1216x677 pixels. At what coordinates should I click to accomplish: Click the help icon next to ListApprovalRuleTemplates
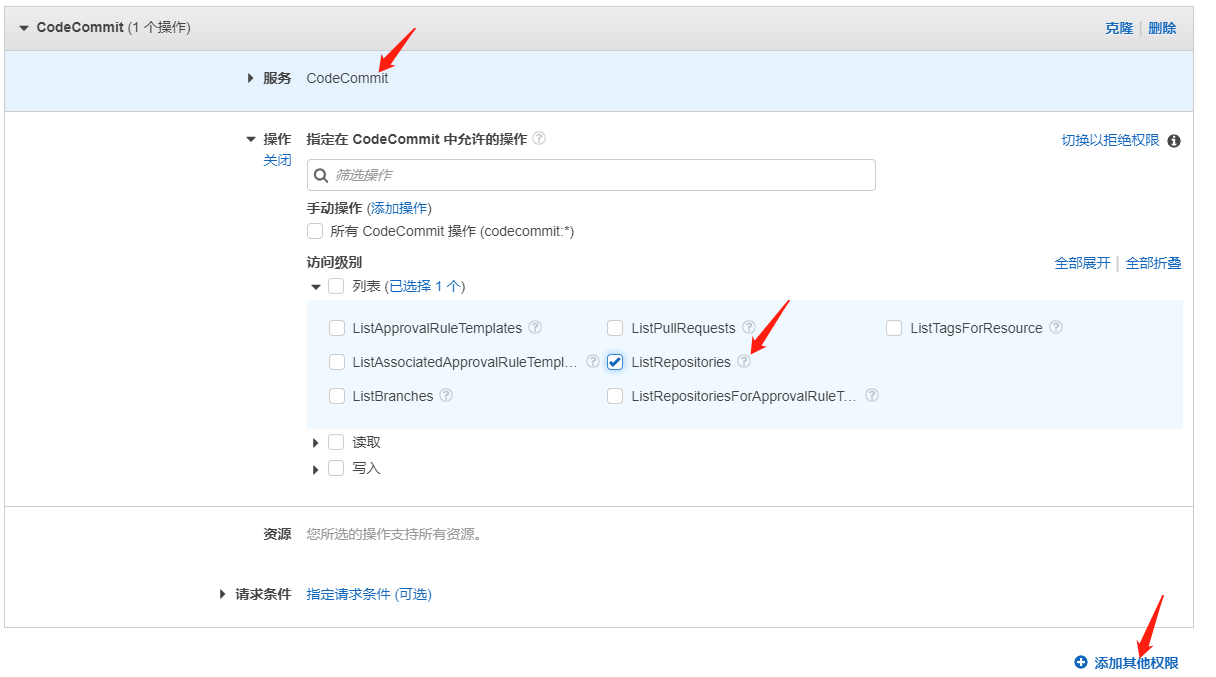(x=535, y=327)
